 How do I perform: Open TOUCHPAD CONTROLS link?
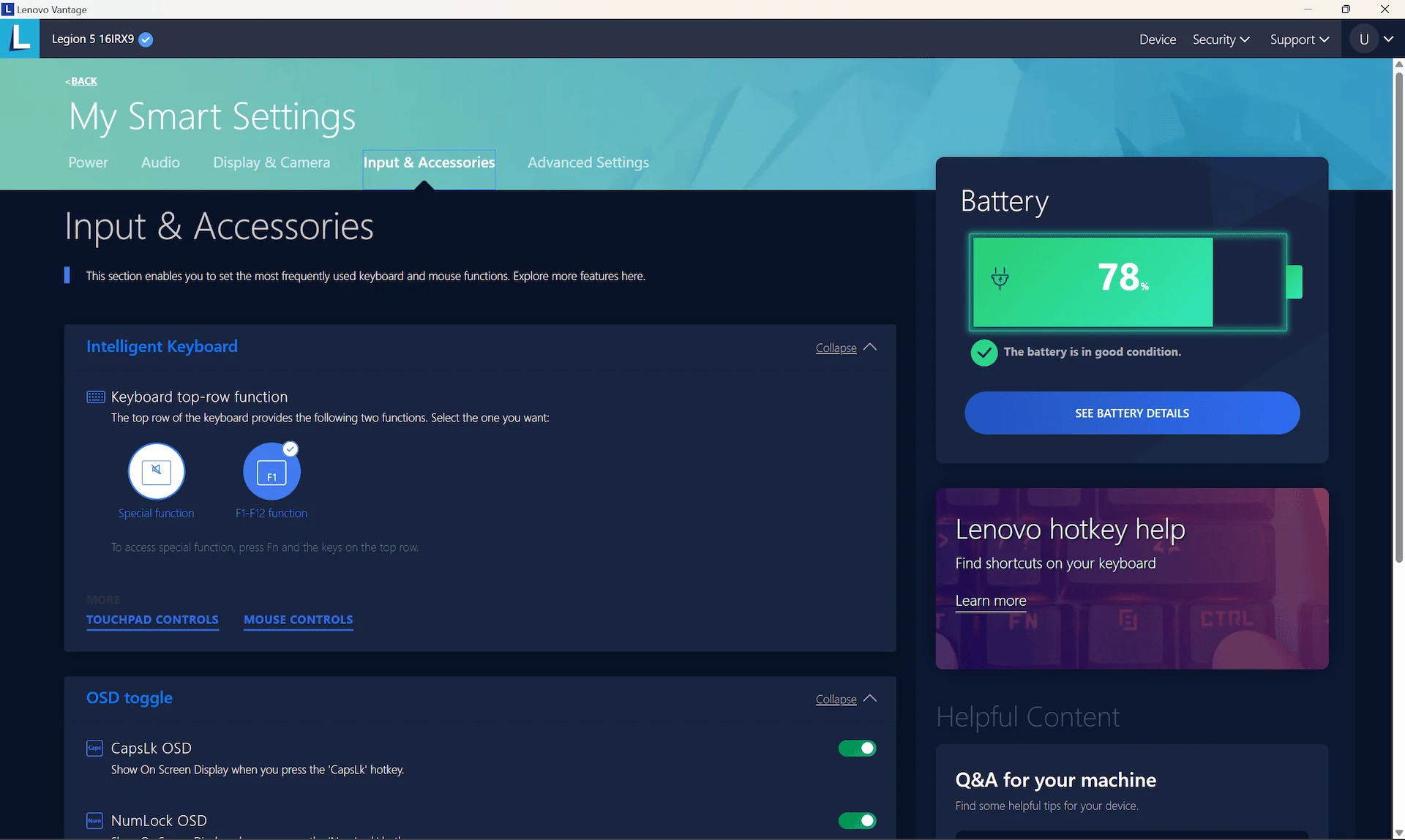[x=152, y=620]
